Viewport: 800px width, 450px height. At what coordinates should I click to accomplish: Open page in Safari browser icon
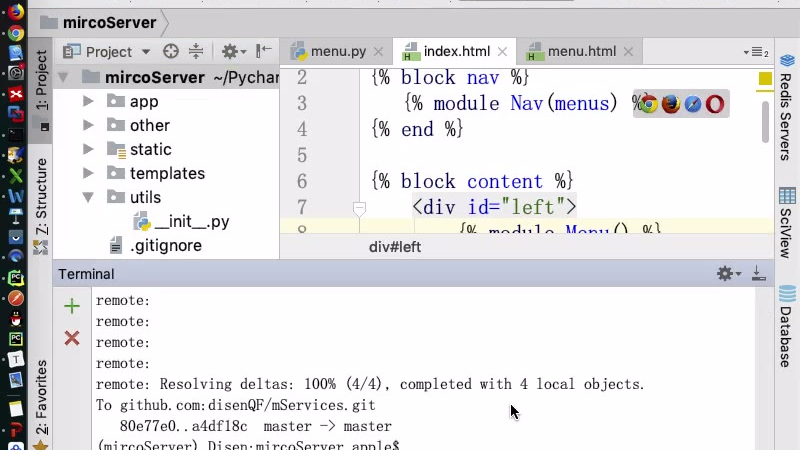(x=692, y=104)
